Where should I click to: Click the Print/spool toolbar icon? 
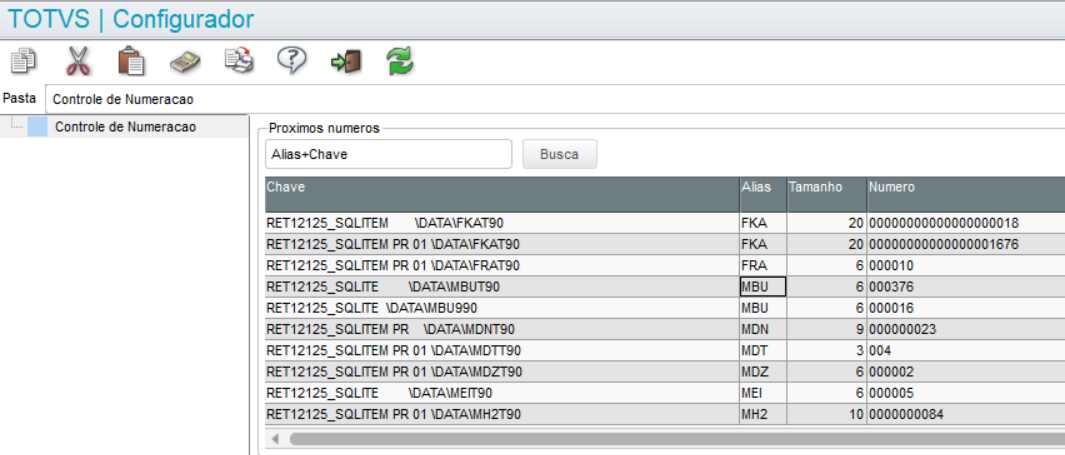tap(239, 61)
